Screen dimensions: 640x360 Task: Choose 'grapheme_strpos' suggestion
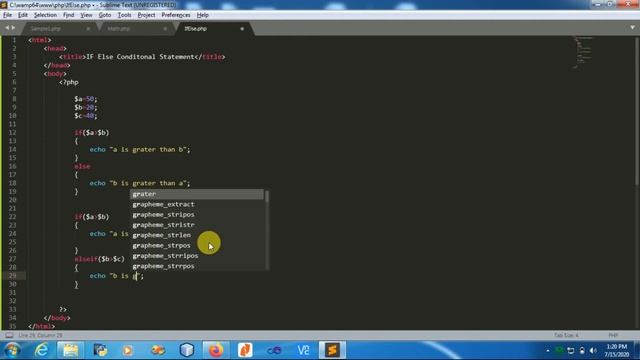[197, 245]
